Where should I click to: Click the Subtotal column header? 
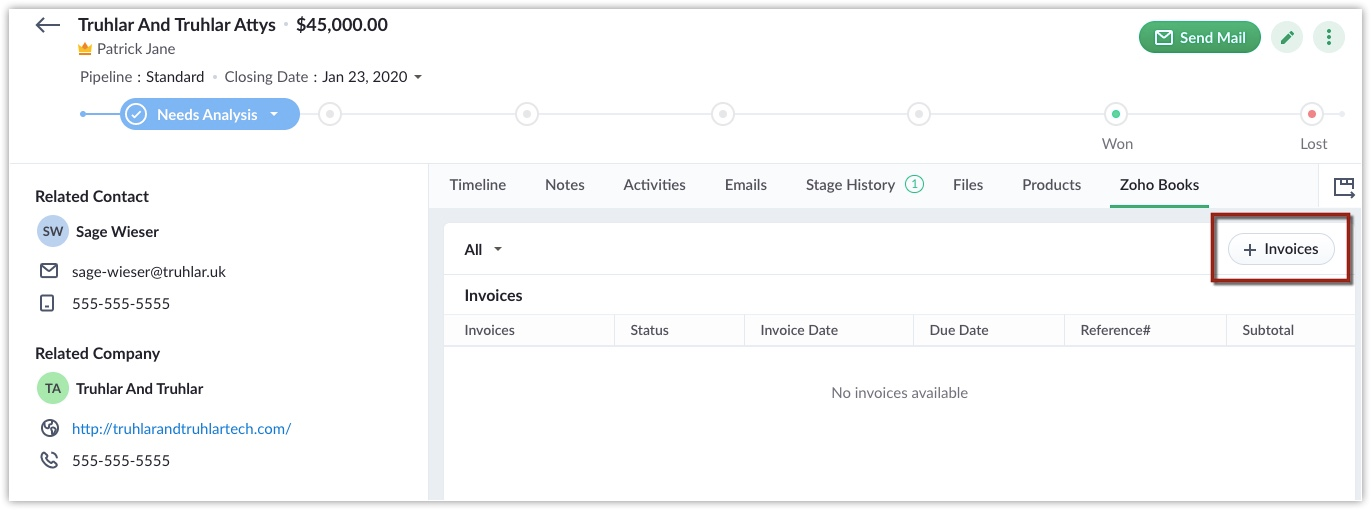tap(1267, 330)
